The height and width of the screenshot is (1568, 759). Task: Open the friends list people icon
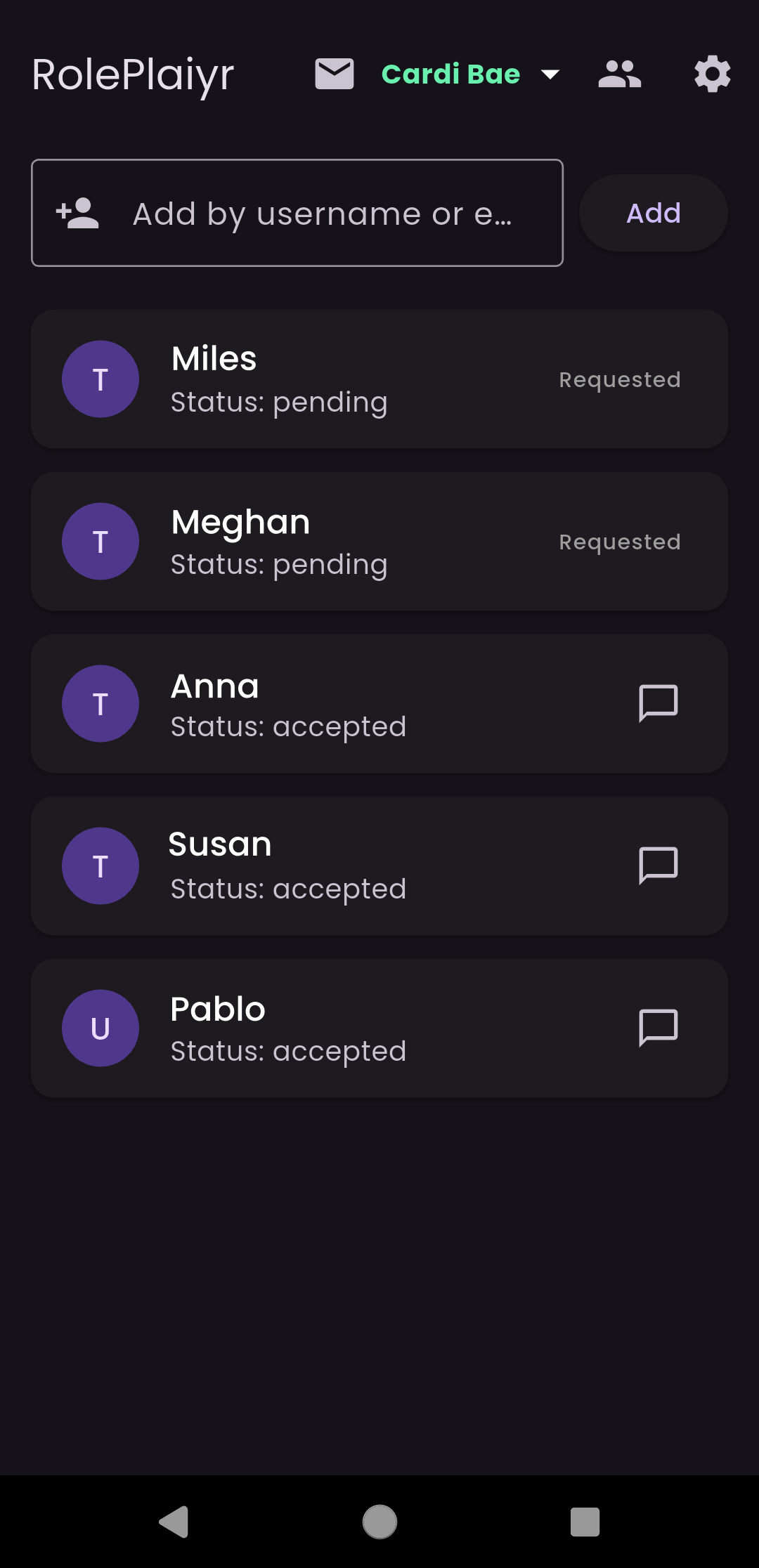[x=619, y=74]
